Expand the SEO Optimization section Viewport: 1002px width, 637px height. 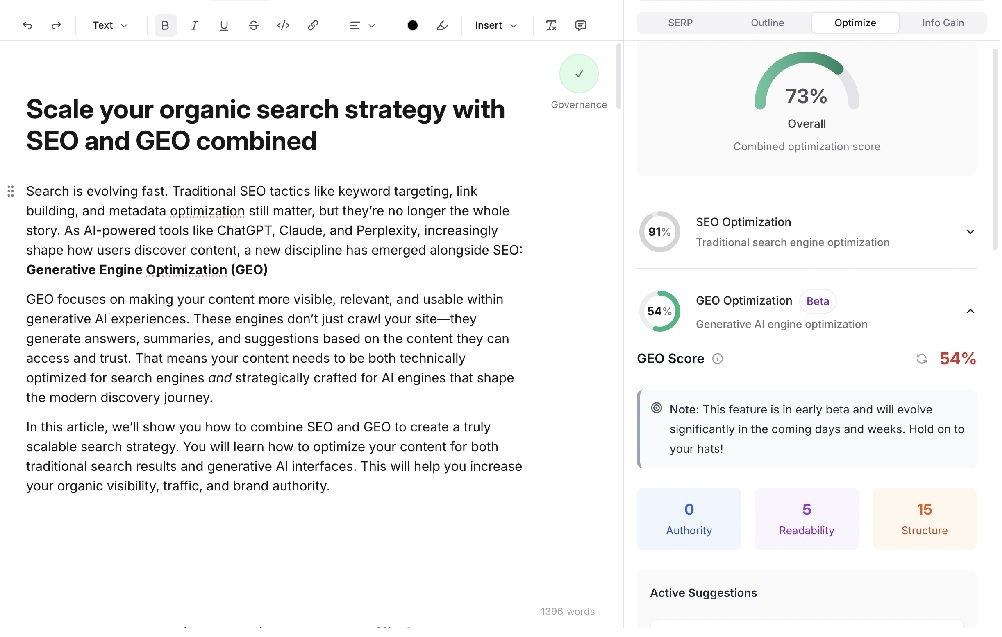tap(969, 232)
